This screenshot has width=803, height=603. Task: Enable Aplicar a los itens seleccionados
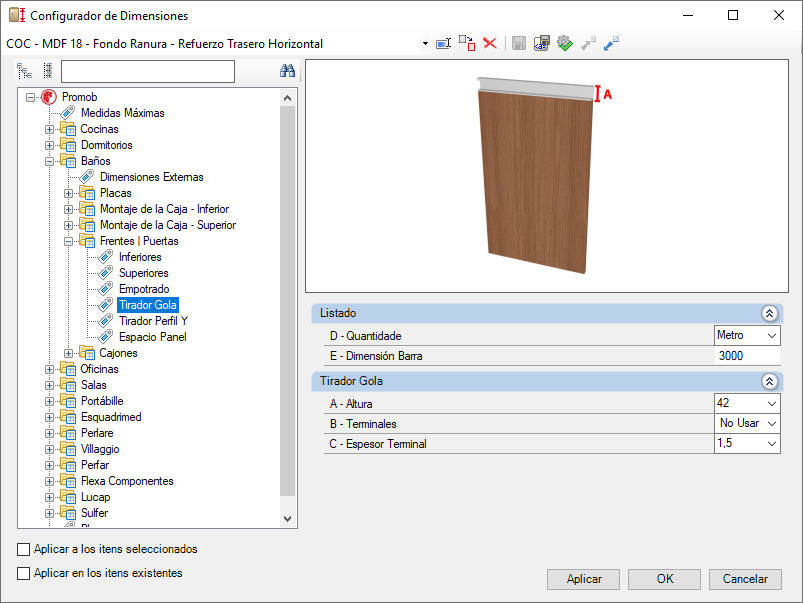(24, 549)
